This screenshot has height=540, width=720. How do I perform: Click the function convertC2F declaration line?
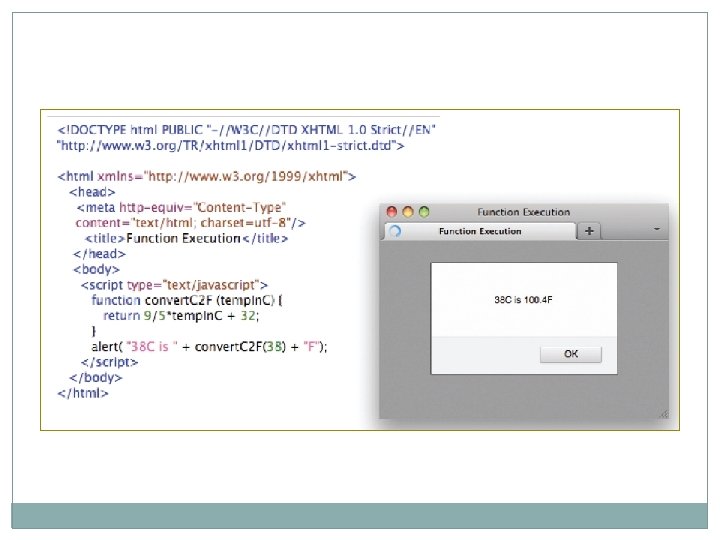click(187, 300)
